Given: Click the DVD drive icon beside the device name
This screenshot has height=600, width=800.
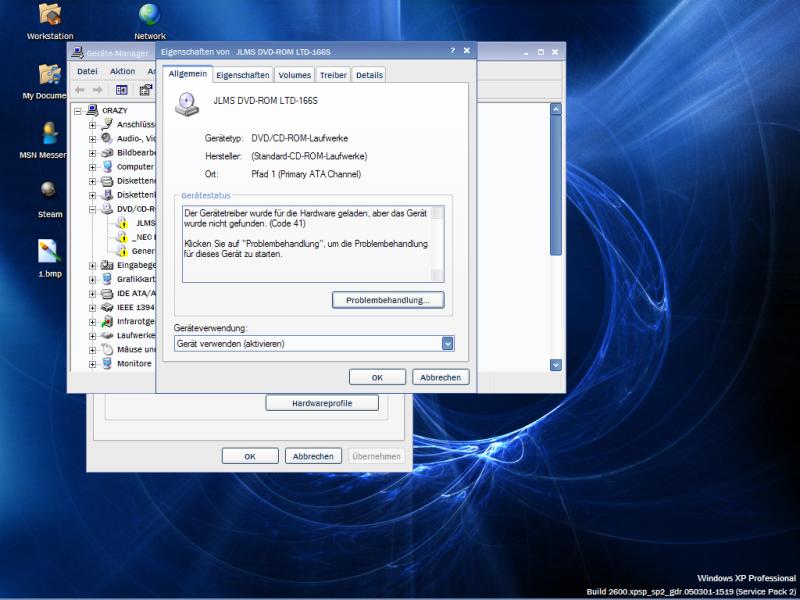Looking at the screenshot, I should point(187,104).
